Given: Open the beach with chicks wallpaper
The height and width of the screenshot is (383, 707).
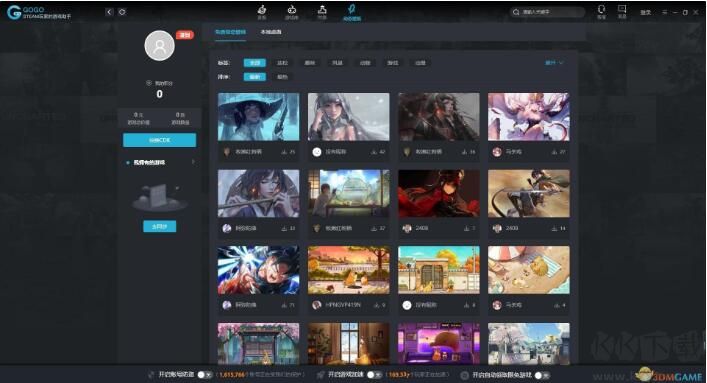Looking at the screenshot, I should (x=528, y=270).
